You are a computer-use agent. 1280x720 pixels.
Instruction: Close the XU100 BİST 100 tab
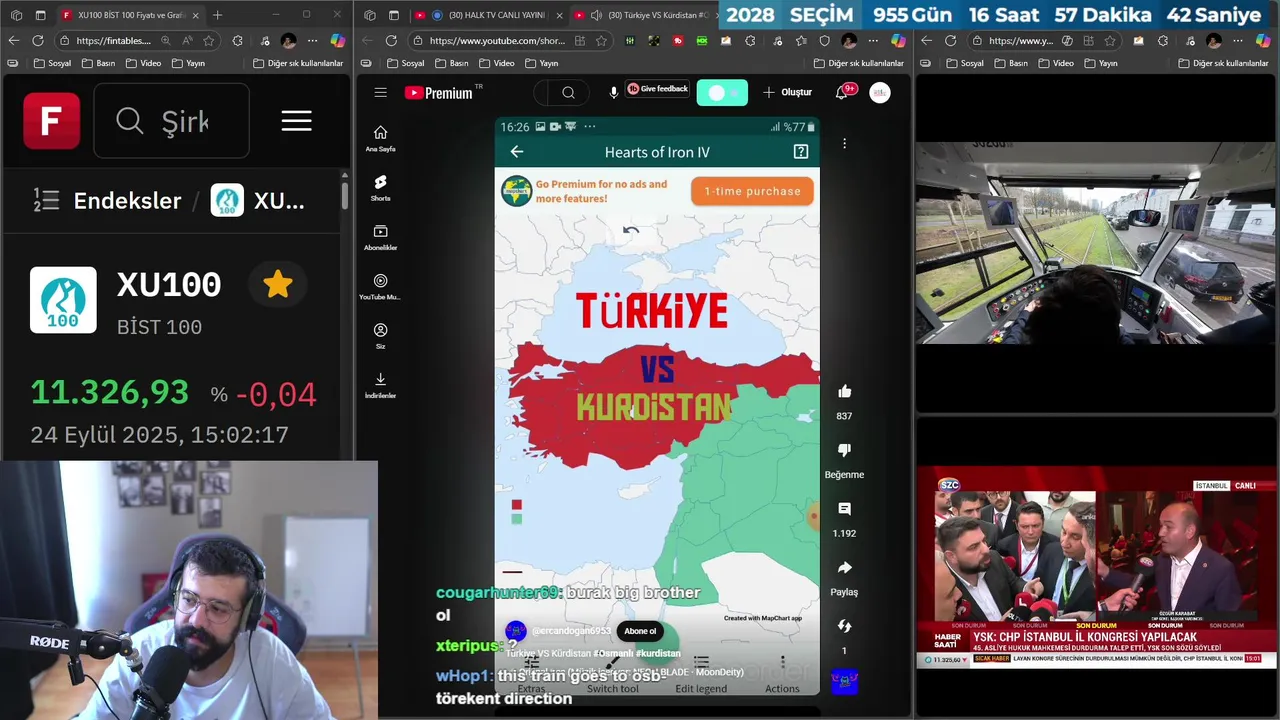195,15
